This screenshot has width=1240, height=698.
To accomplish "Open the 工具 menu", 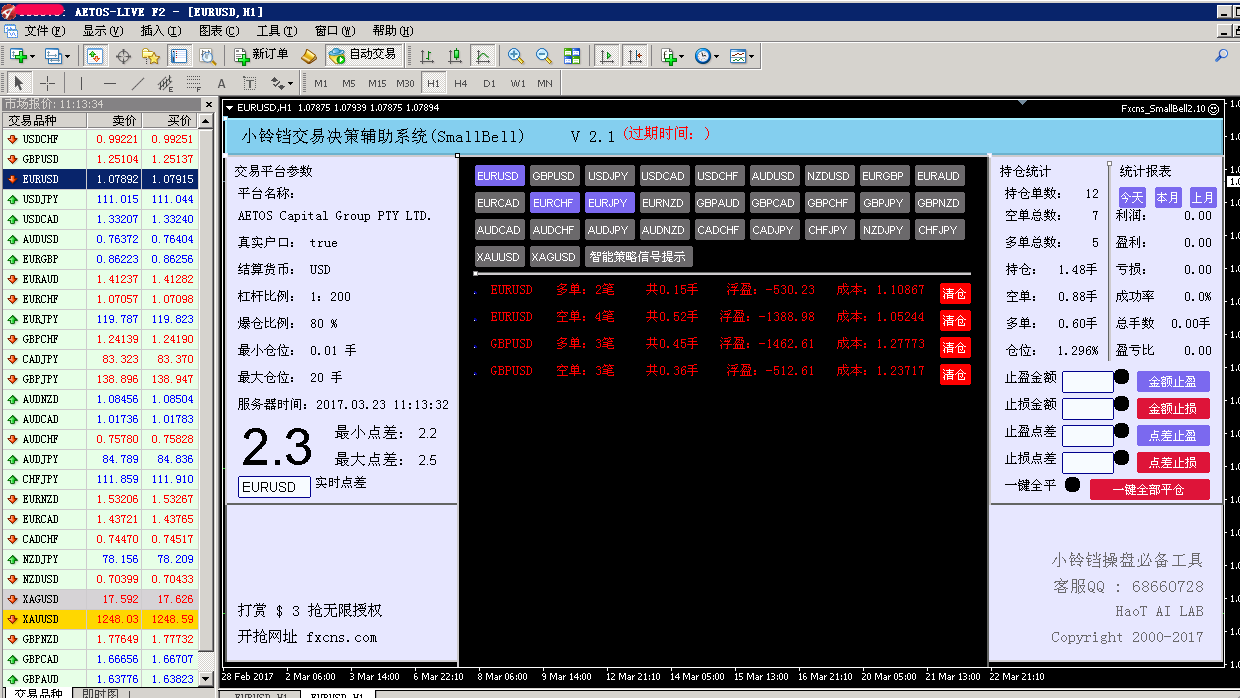I will tap(276, 31).
